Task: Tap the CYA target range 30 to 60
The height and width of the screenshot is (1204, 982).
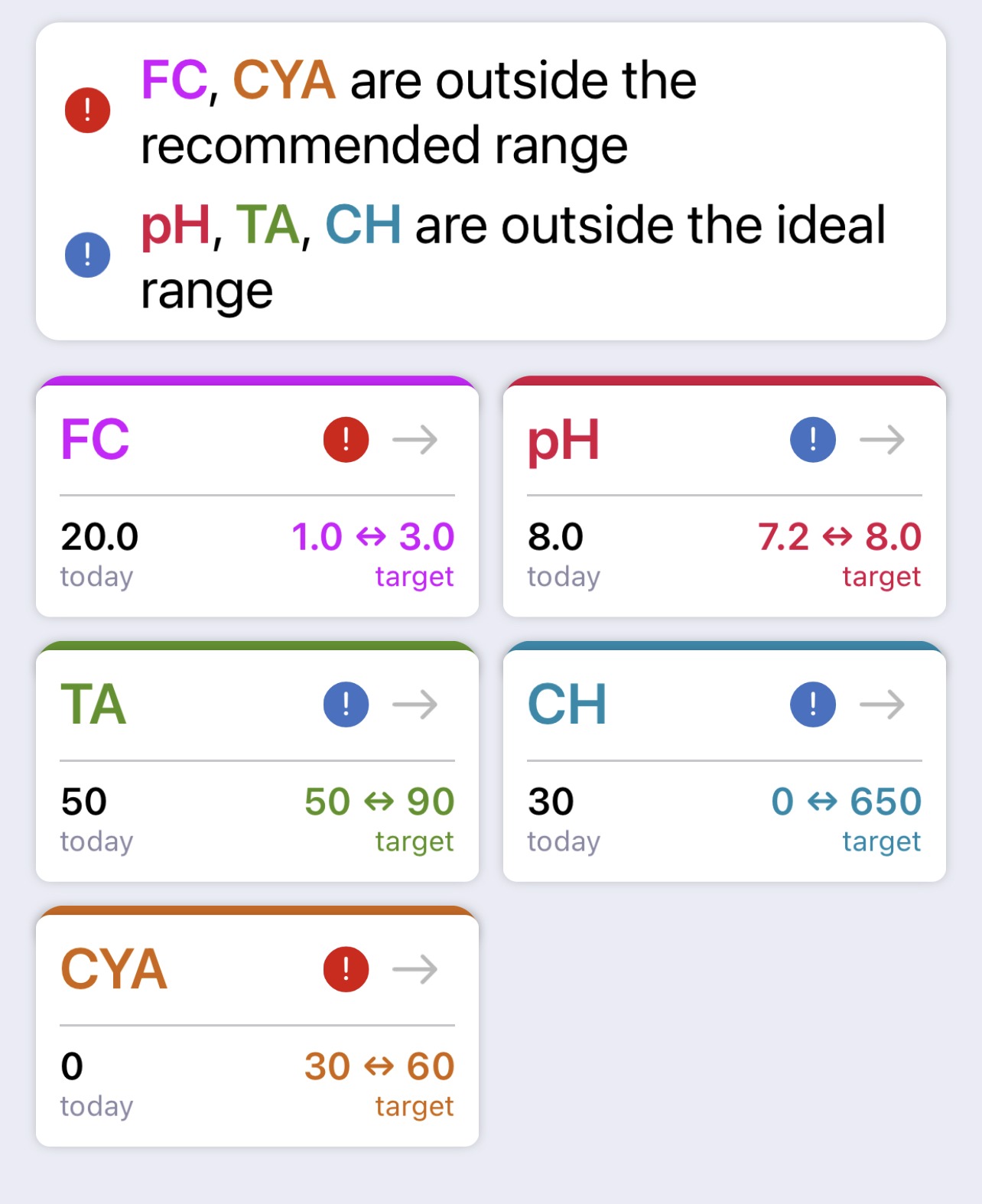Action: (379, 1066)
